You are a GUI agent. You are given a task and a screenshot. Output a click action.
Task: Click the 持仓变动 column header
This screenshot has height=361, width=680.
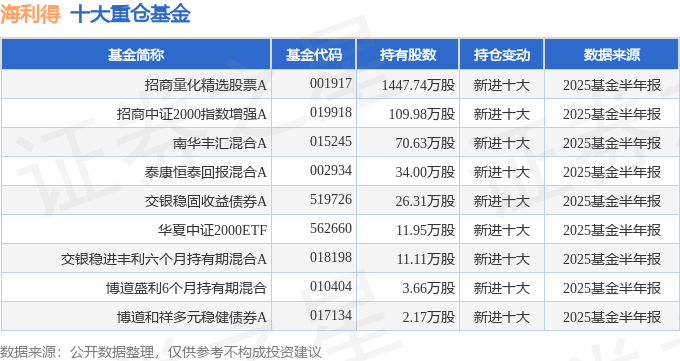tap(502, 55)
